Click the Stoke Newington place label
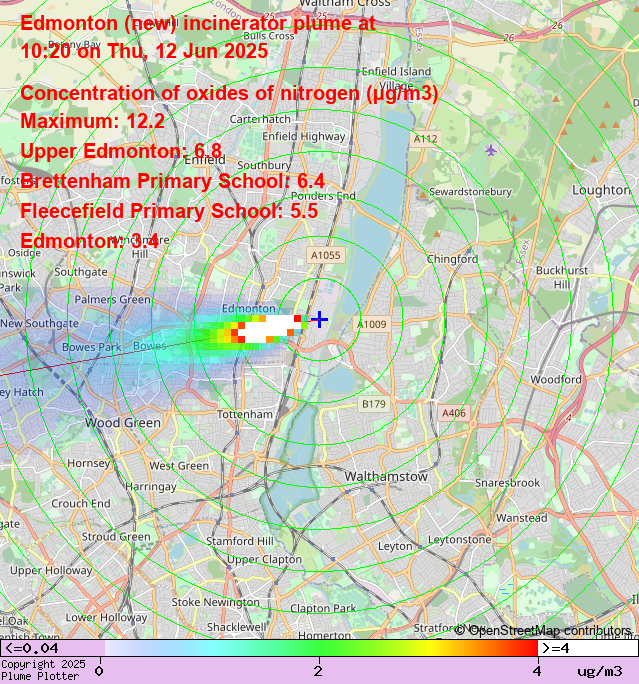639x684 pixels. coord(215,602)
